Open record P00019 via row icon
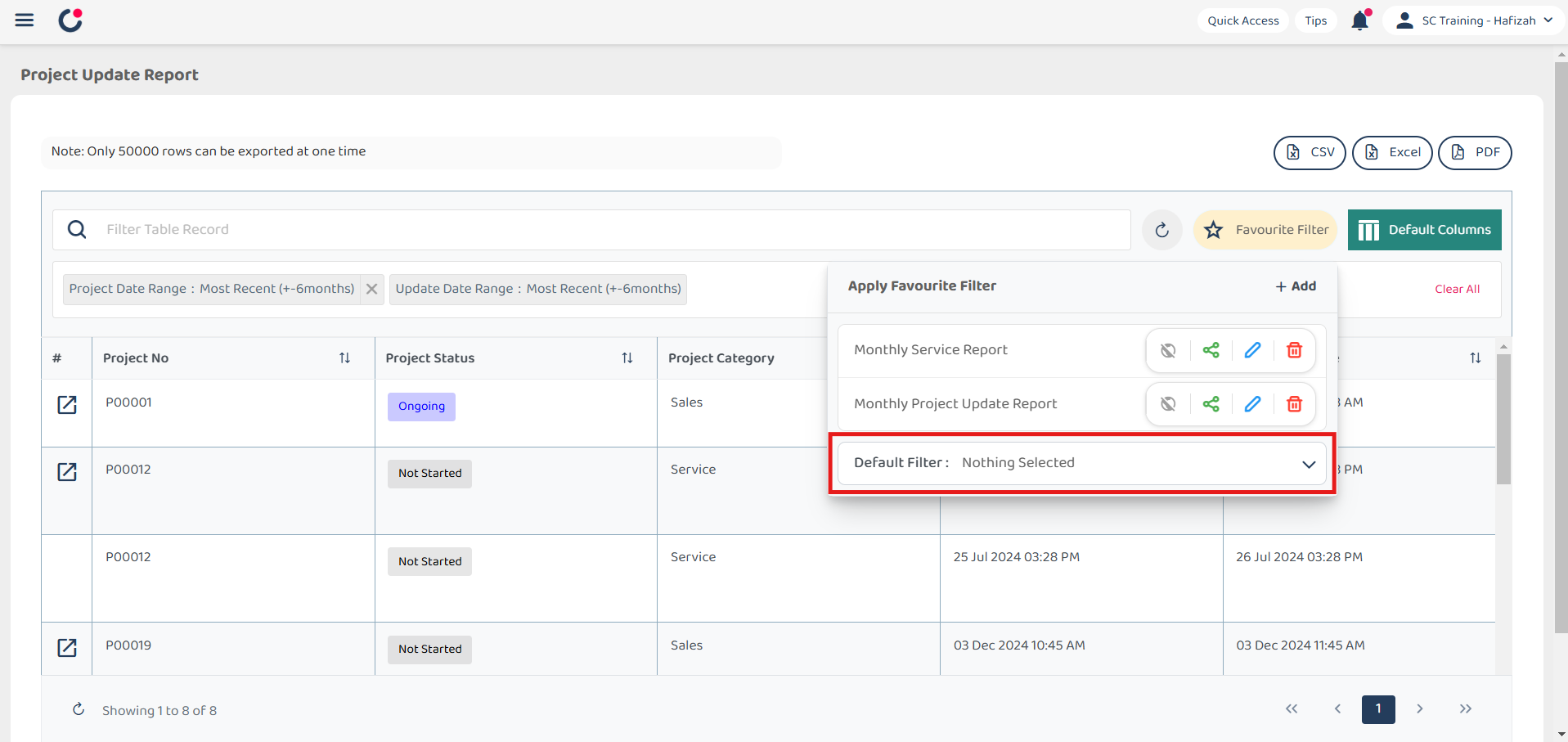This screenshot has width=1568, height=742. tap(67, 648)
